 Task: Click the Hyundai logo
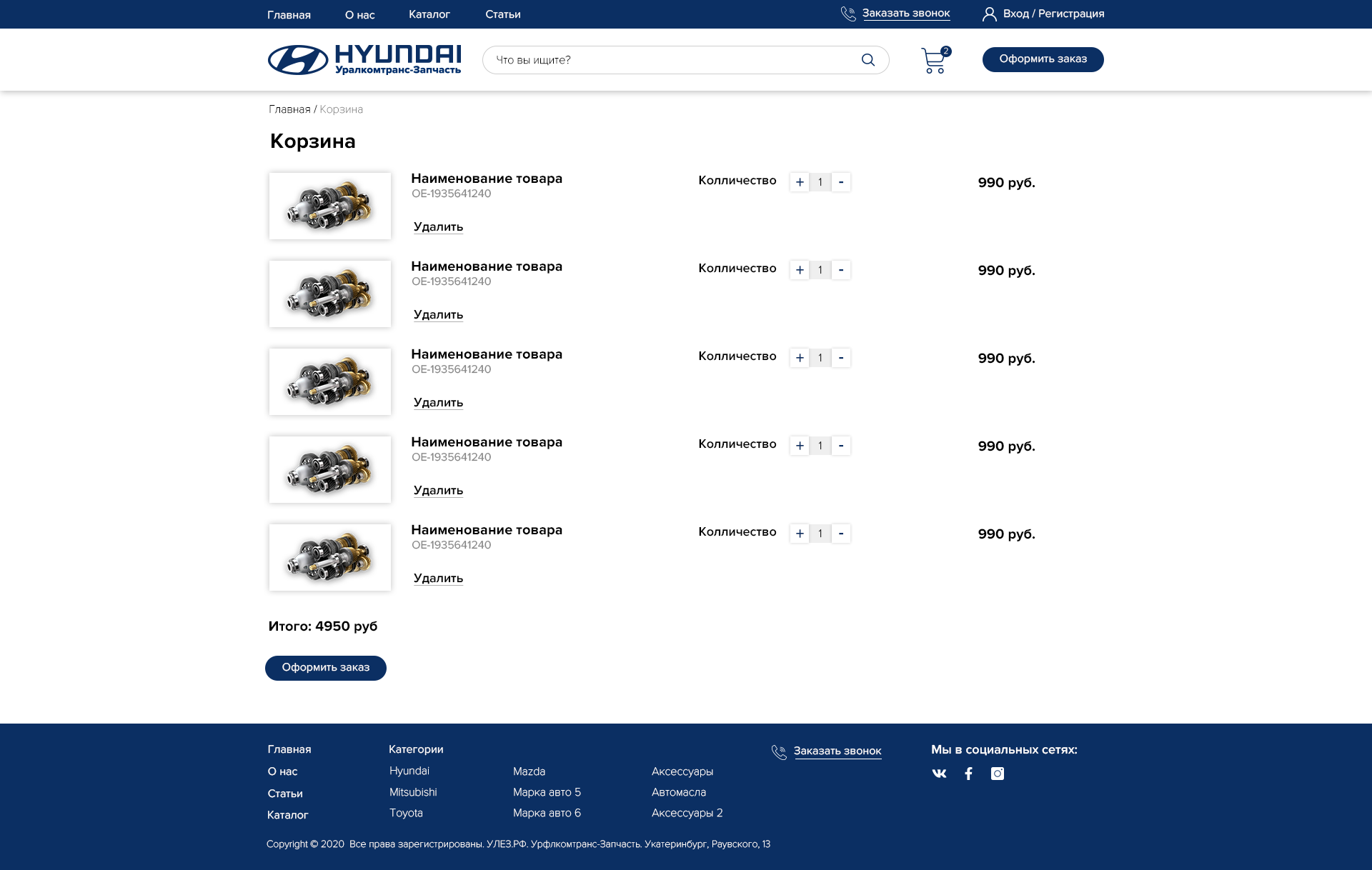click(x=364, y=60)
